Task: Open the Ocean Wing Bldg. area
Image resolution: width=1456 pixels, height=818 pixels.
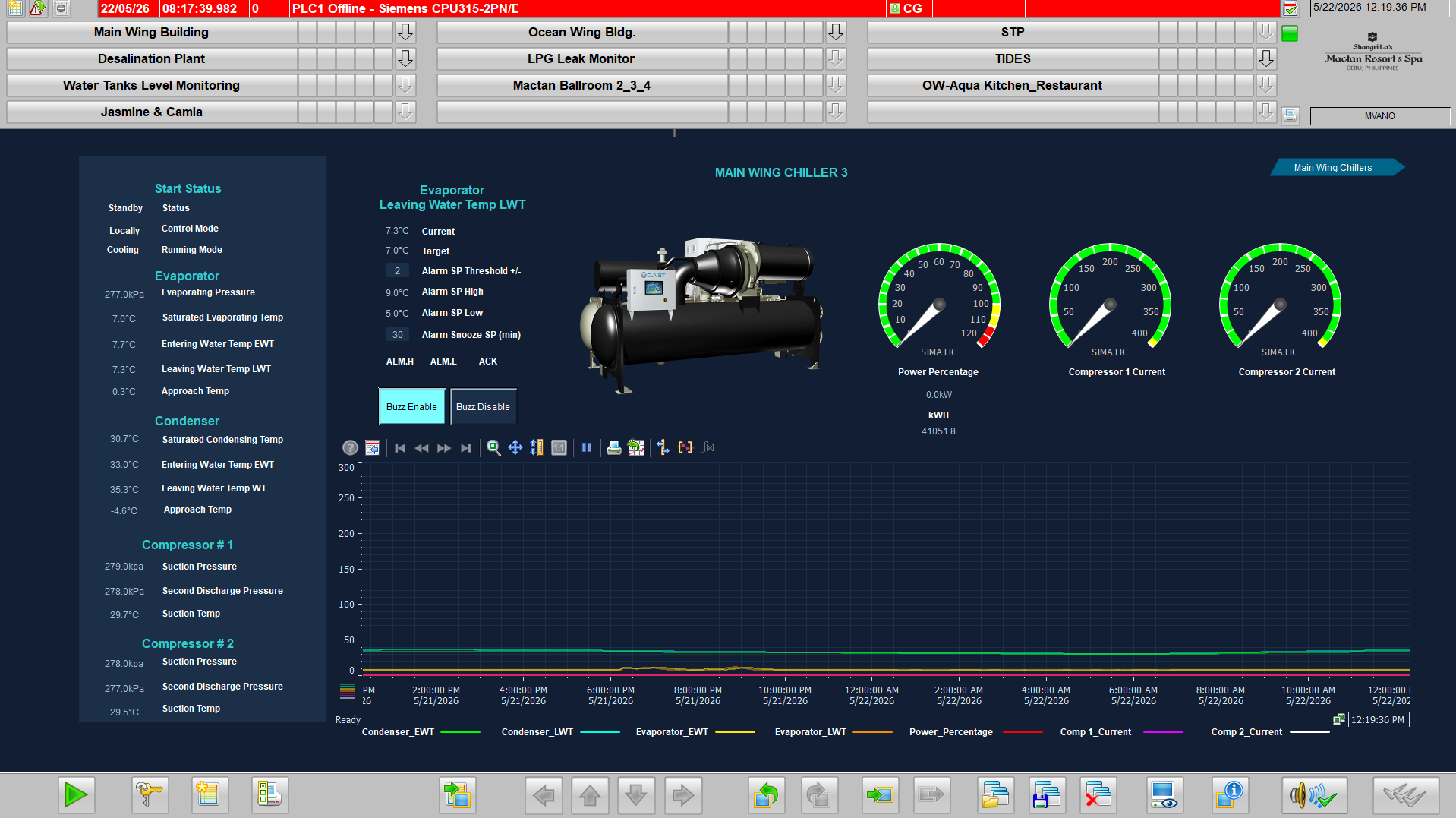Action: (x=582, y=32)
